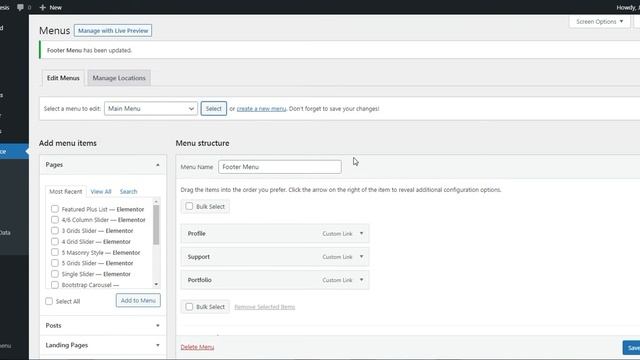The image size is (640, 360).
Task: Check 4 Grid Slider — Elementor checkbox
Action: [55, 241]
